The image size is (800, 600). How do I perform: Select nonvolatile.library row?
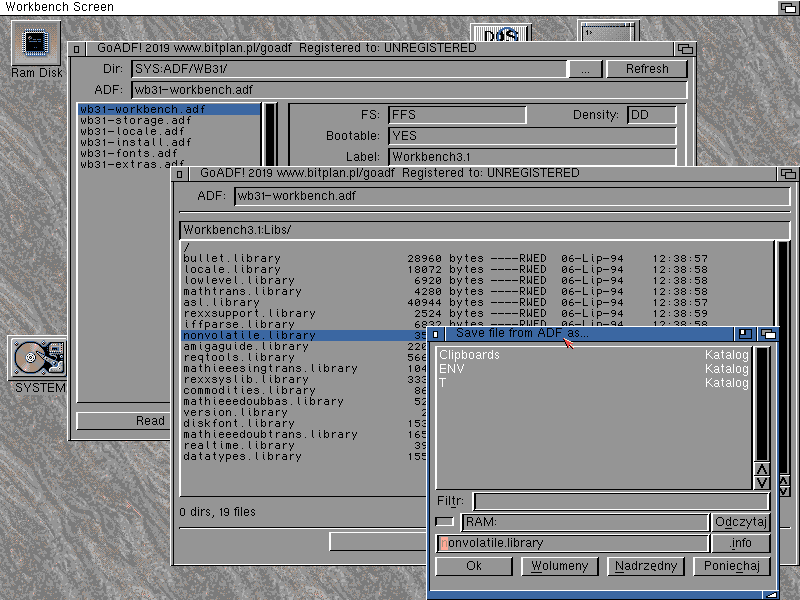point(304,335)
